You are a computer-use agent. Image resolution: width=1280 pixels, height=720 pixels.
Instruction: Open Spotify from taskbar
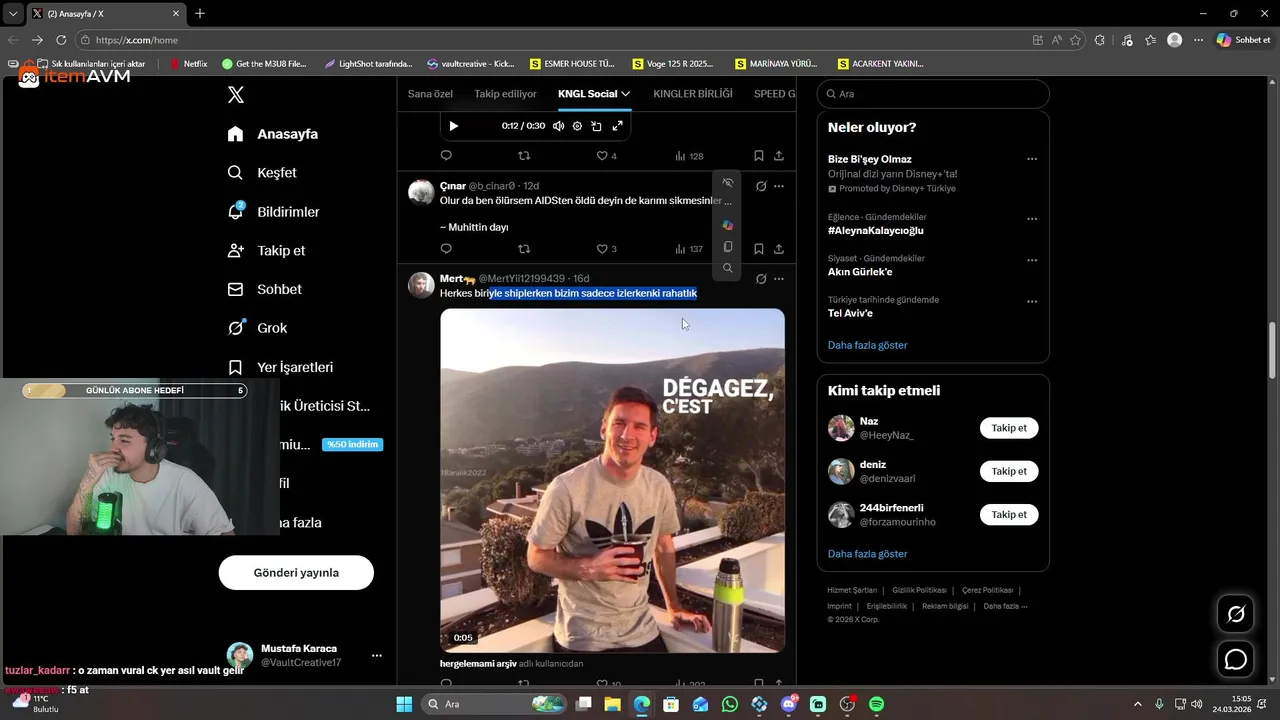coord(876,704)
